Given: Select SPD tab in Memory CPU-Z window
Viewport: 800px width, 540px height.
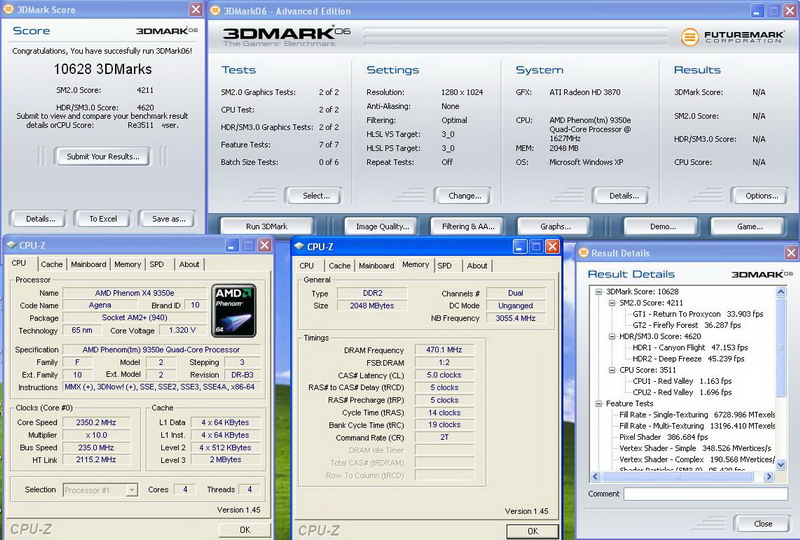Looking at the screenshot, I should (444, 266).
